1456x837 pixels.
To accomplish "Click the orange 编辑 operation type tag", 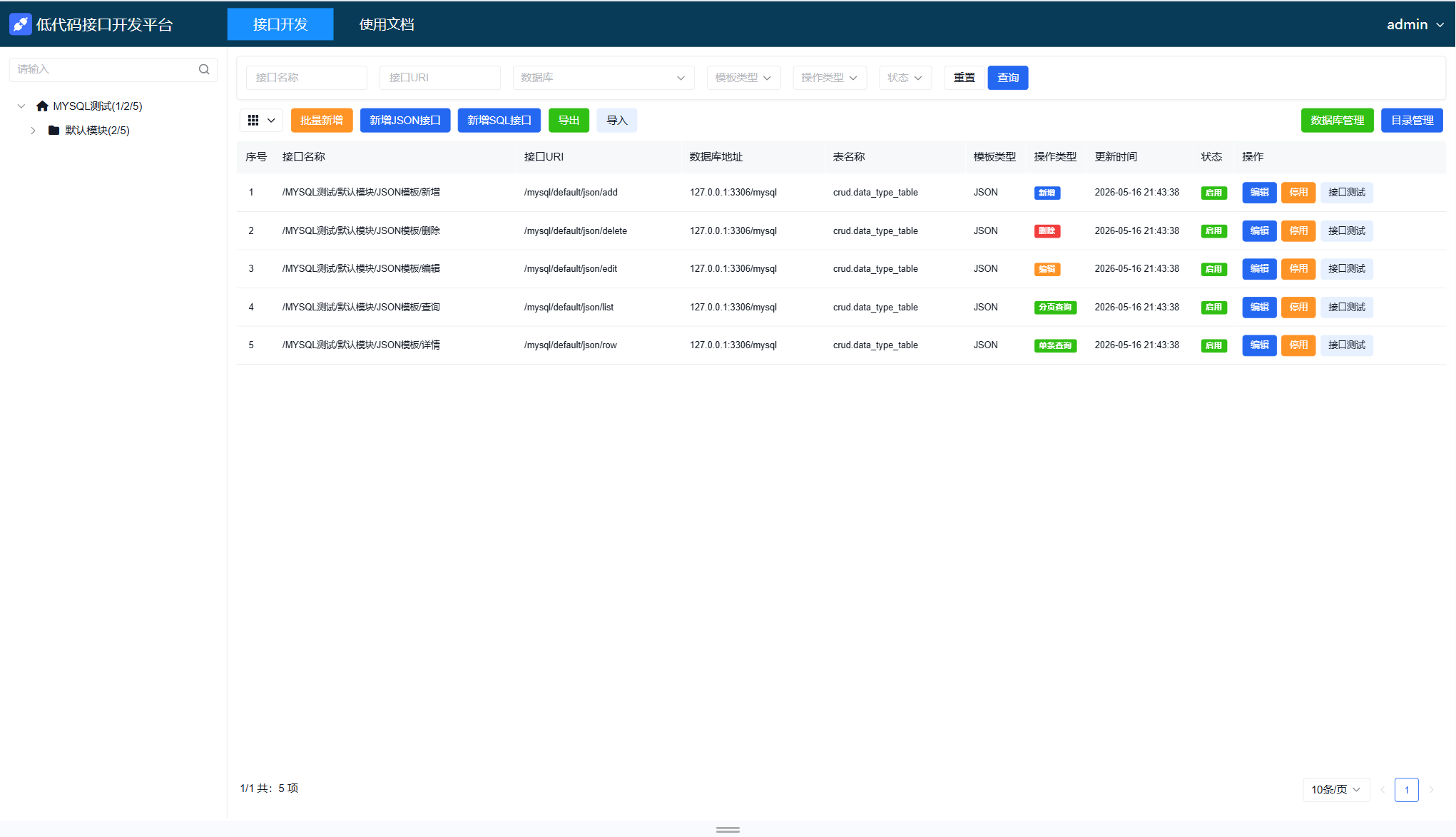I will tap(1047, 270).
